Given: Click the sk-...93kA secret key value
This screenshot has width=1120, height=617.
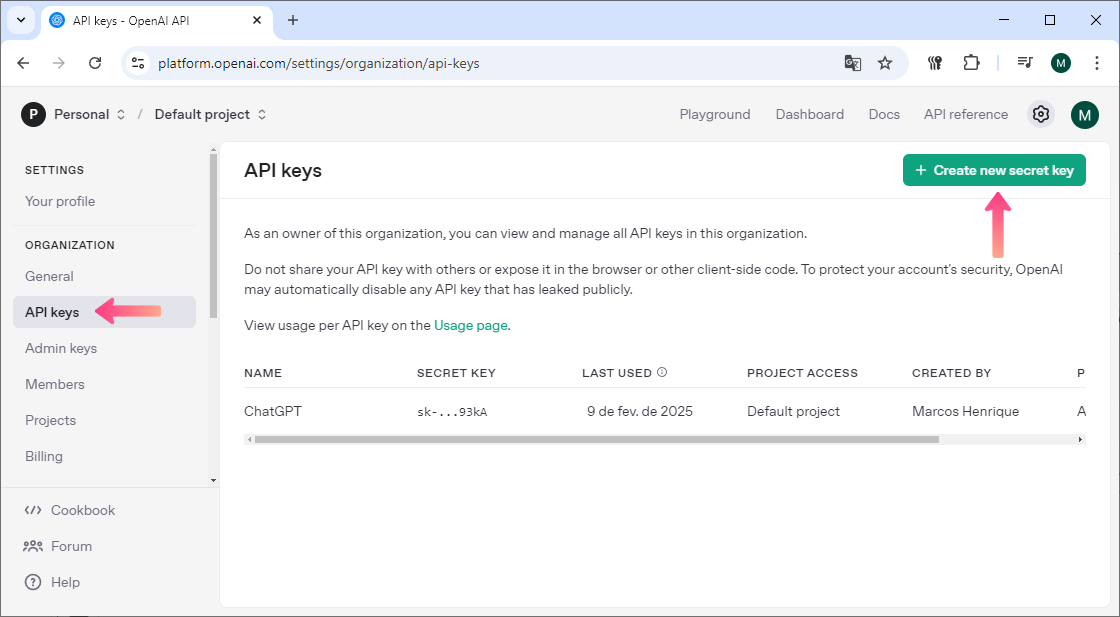Looking at the screenshot, I should click(452, 412).
